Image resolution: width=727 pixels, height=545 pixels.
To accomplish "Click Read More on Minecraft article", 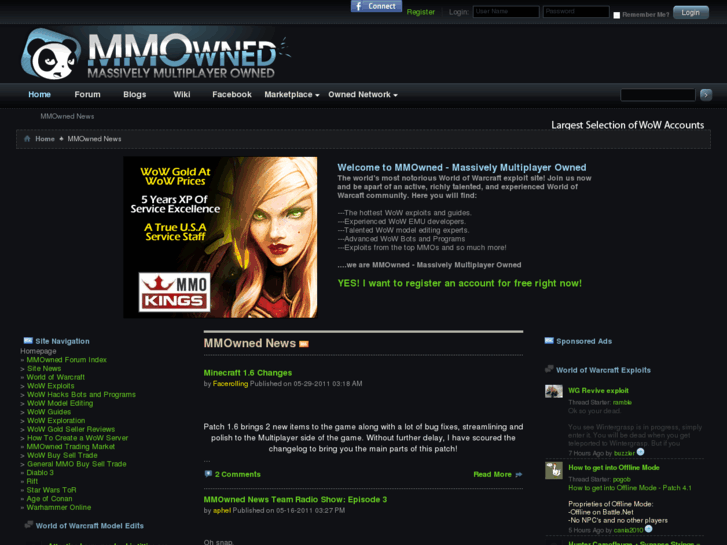I will pos(492,474).
